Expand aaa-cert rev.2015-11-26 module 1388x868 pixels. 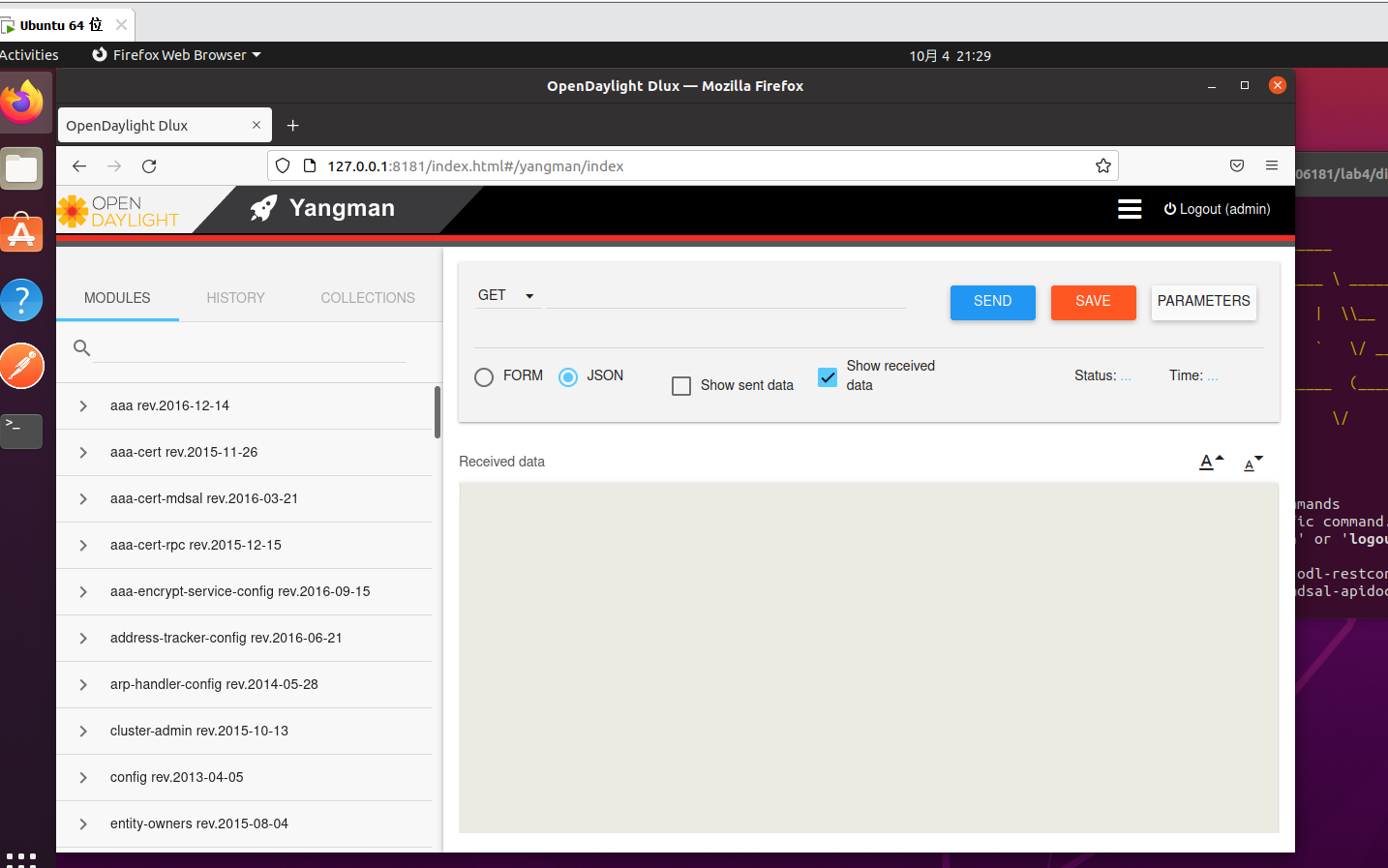coord(83,453)
